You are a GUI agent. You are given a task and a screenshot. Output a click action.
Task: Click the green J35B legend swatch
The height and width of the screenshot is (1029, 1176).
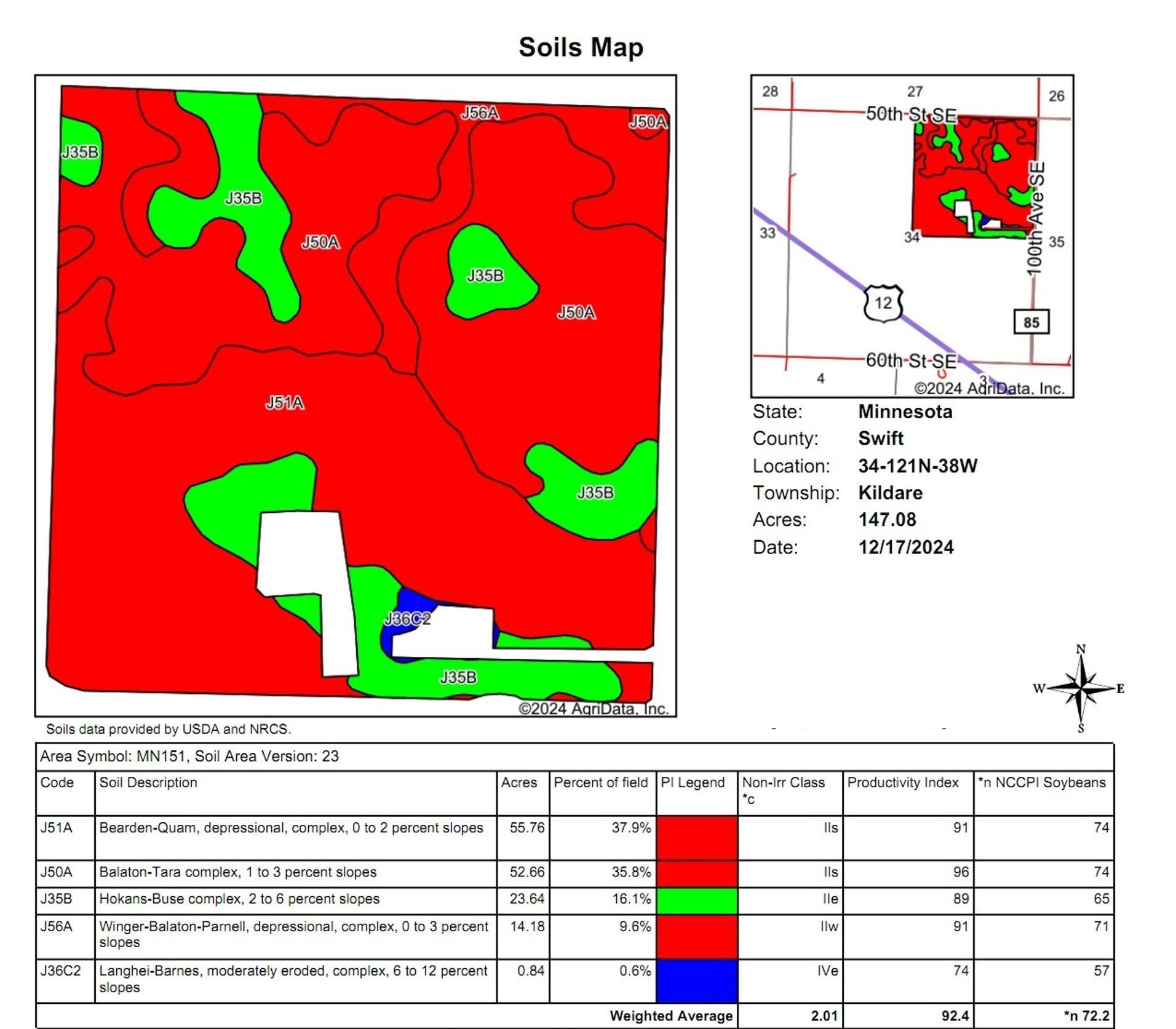pyautogui.click(x=697, y=900)
